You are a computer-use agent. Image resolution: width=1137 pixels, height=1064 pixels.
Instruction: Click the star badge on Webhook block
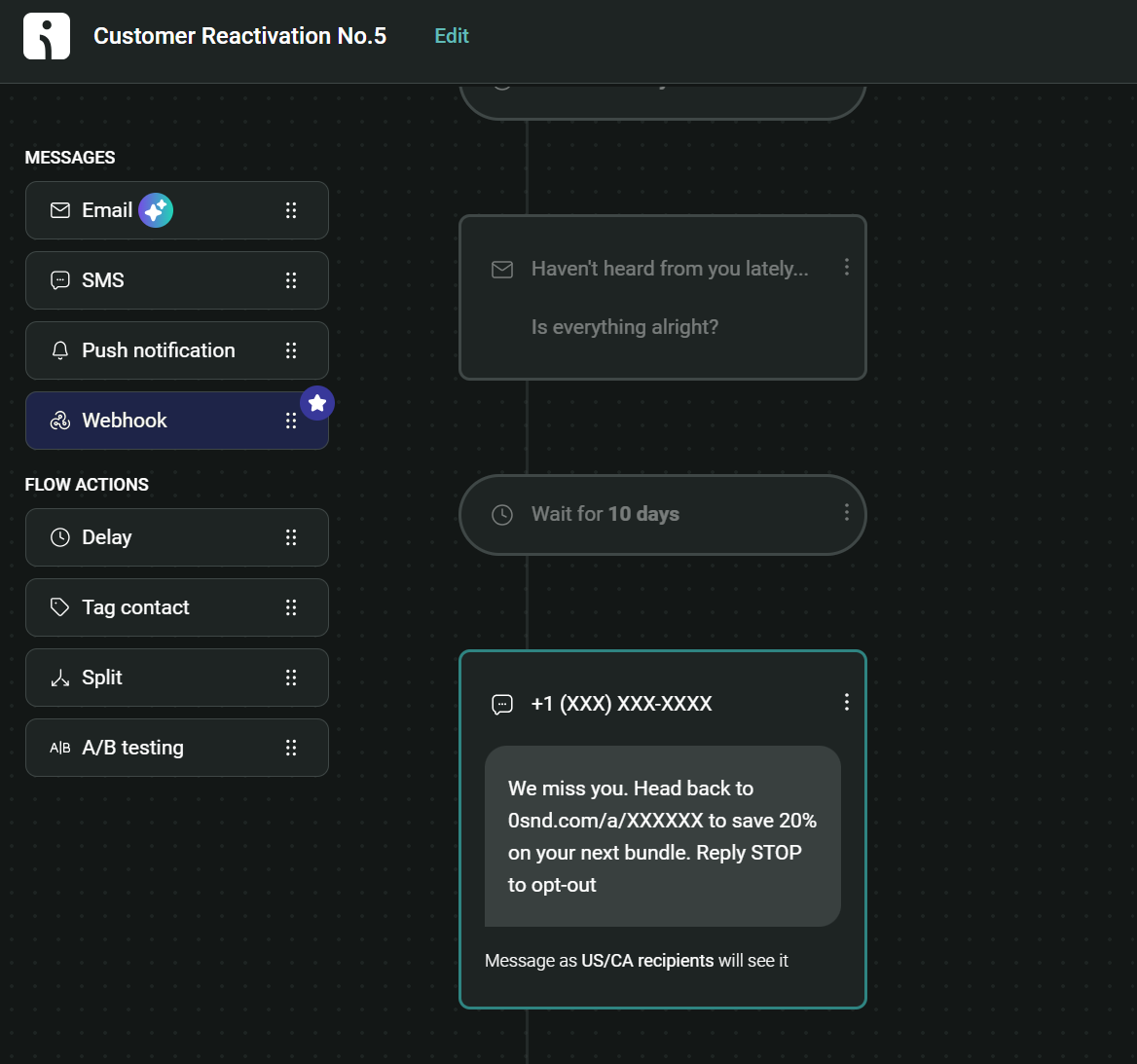317,403
